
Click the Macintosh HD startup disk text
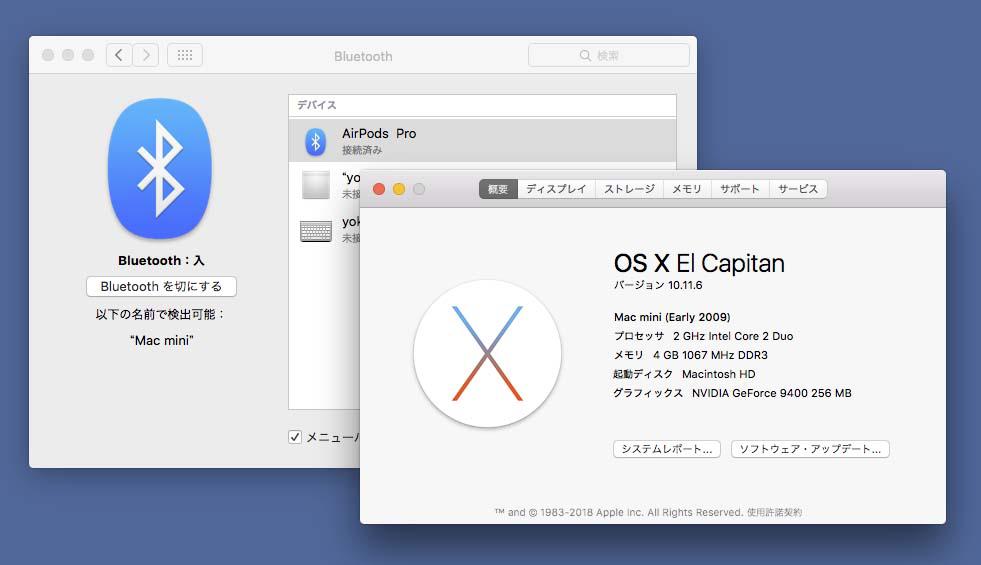[718, 374]
